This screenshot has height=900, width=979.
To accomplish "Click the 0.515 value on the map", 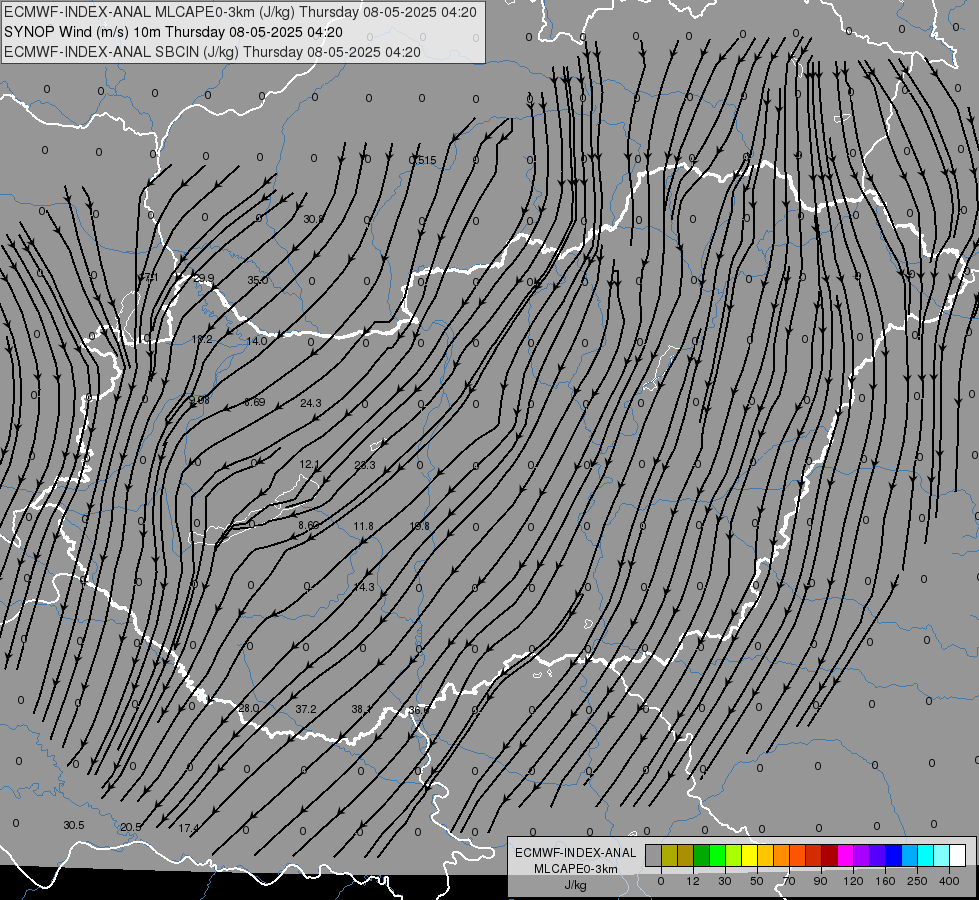I will coord(423,161).
